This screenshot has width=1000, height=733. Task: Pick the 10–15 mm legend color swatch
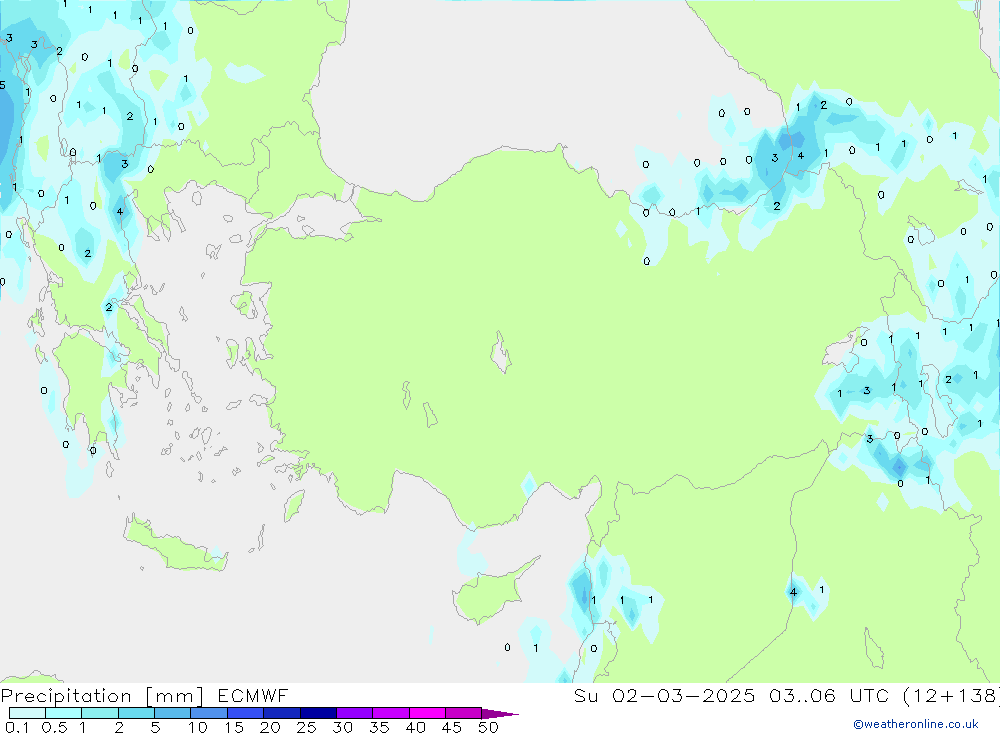[209, 713]
